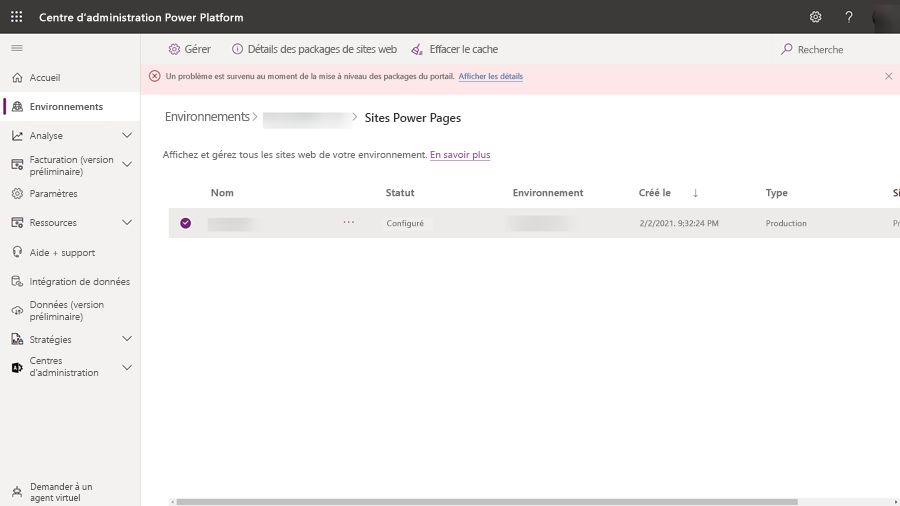Sort by the Type column header
This screenshot has width=900, height=506.
pyautogui.click(x=777, y=193)
